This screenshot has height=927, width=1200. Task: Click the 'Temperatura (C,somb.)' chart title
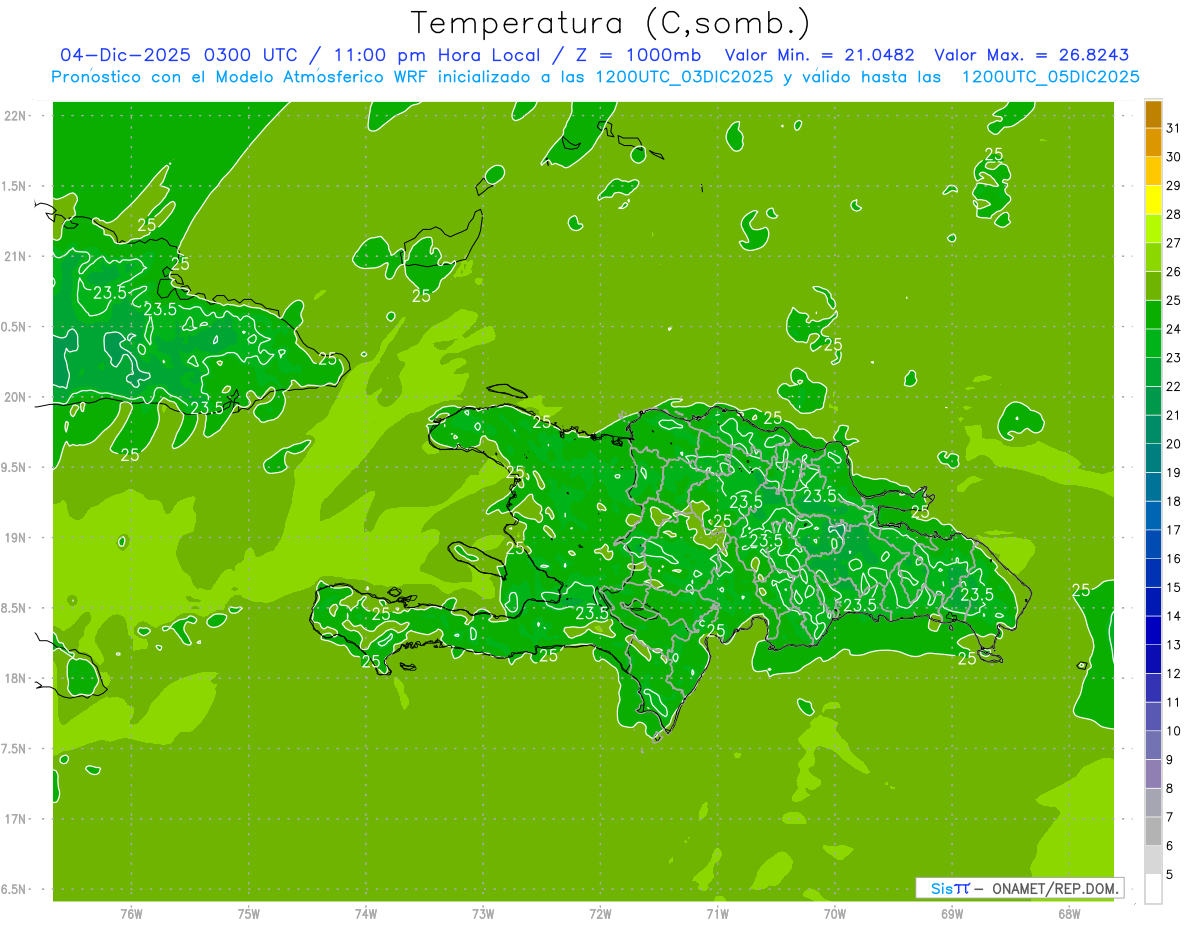611,24
